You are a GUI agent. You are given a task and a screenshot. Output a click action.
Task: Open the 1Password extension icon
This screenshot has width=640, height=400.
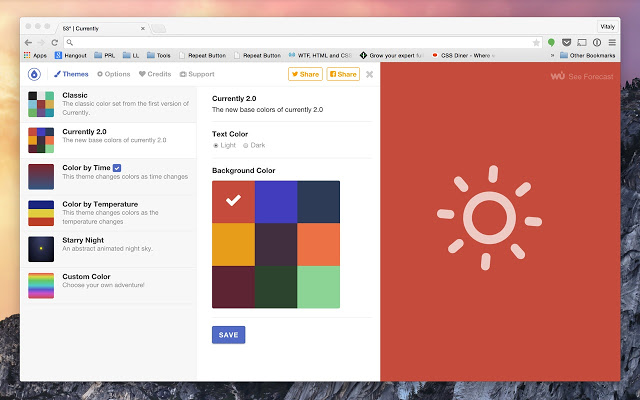tap(597, 42)
